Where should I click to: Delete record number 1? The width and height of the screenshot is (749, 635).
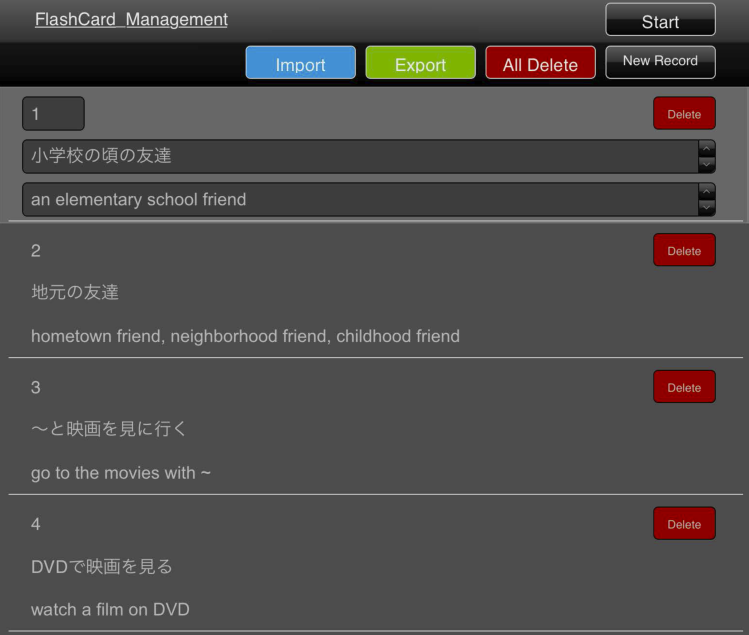click(x=684, y=113)
